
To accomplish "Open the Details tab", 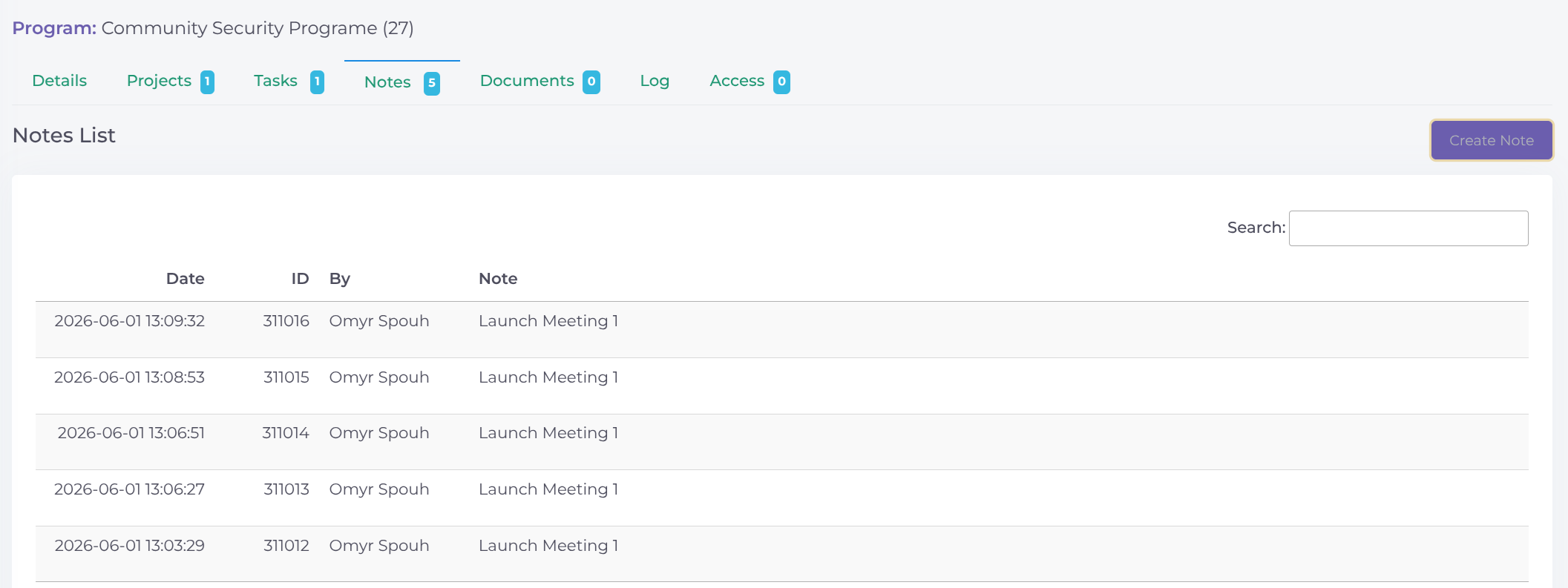I will coord(59,81).
